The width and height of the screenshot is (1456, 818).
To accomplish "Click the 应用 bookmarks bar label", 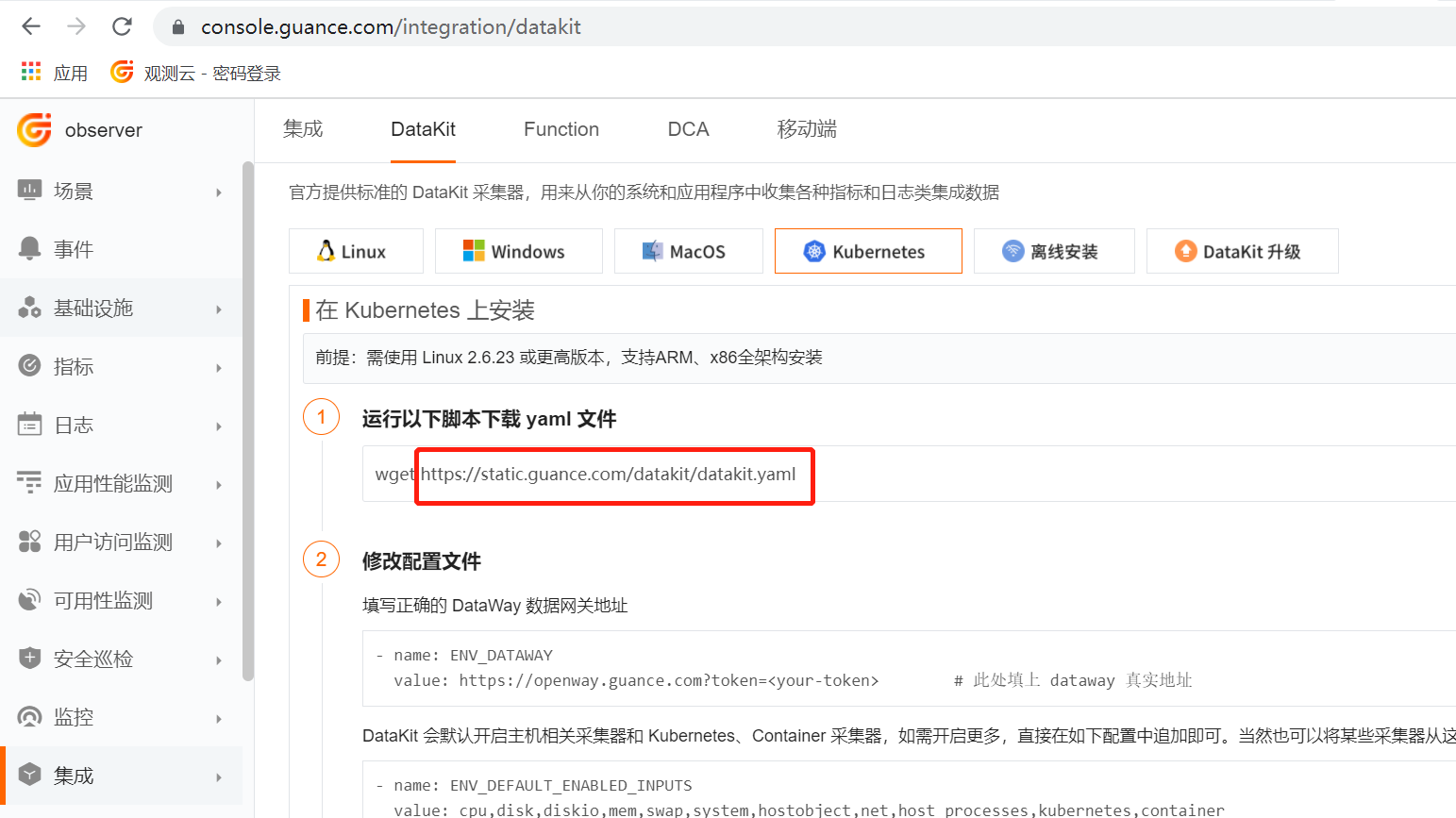I will pos(71,73).
